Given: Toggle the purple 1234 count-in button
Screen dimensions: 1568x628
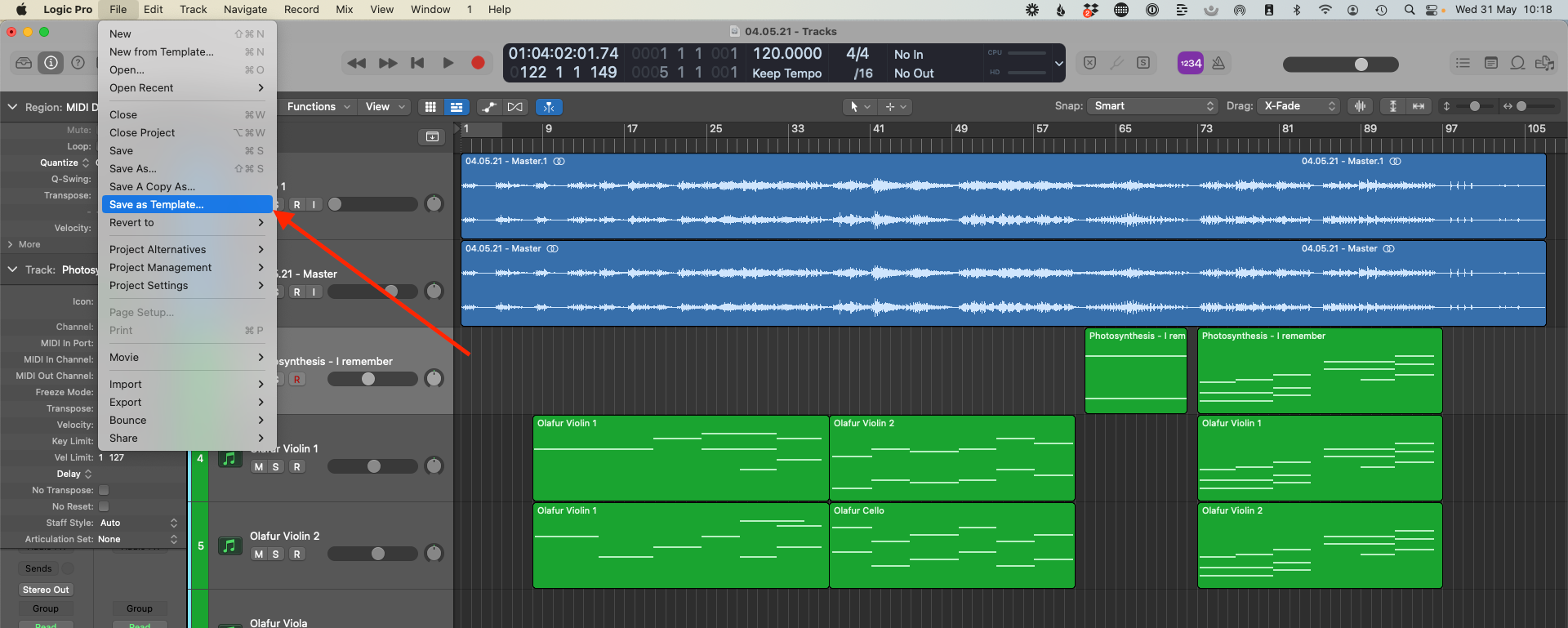Looking at the screenshot, I should click(1191, 63).
